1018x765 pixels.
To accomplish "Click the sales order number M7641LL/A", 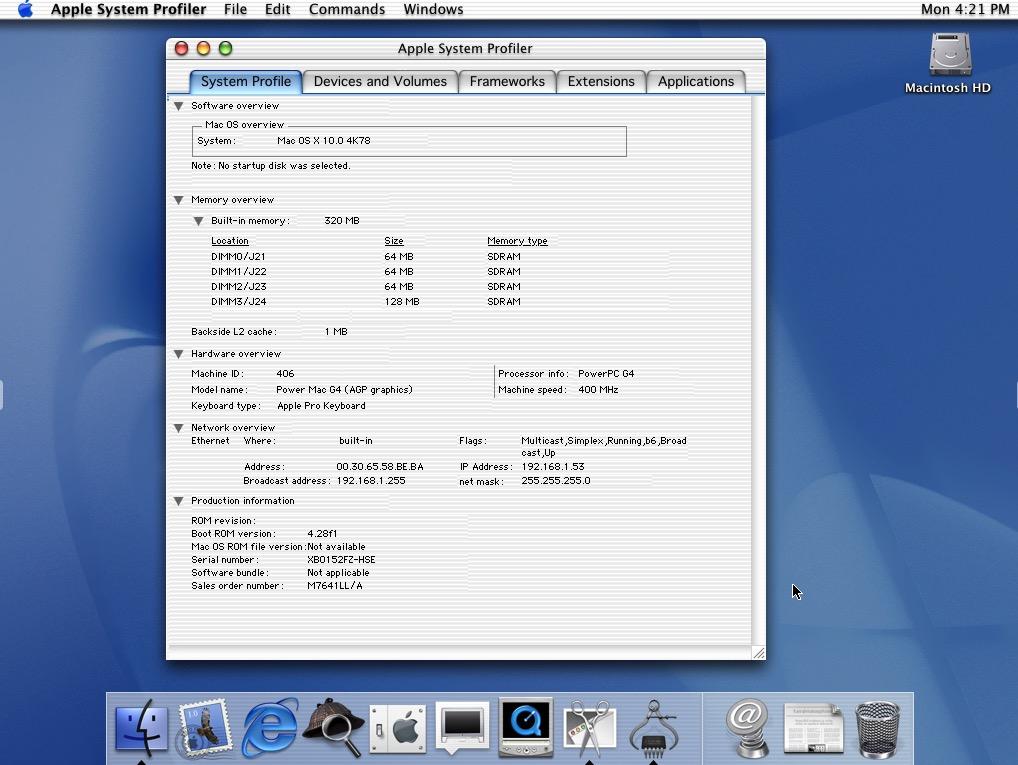I will pos(334,586).
